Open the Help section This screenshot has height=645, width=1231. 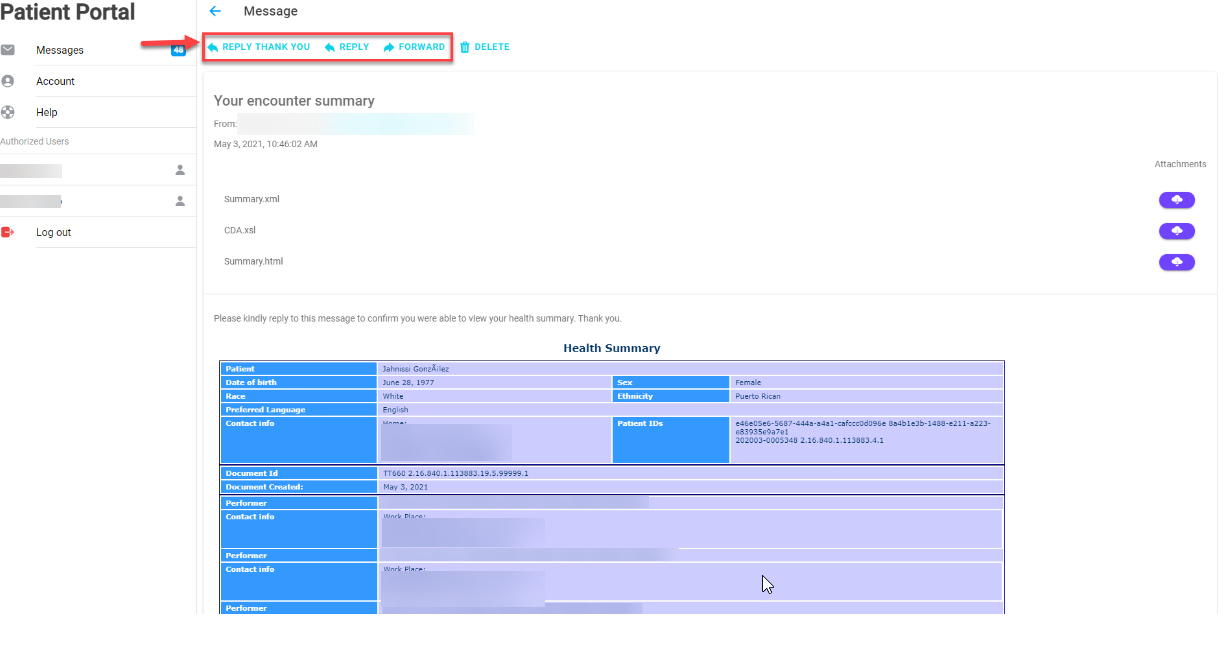pyautogui.click(x=47, y=112)
